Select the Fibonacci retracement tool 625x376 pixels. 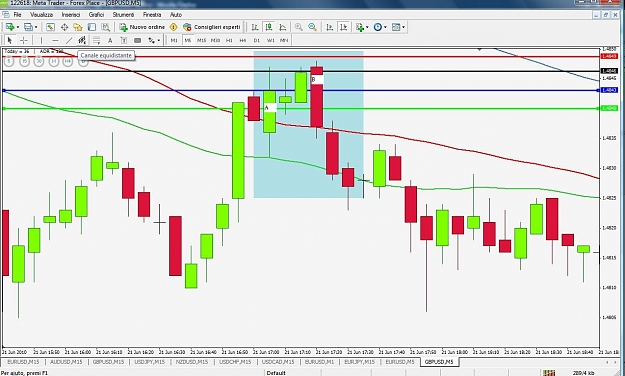(96, 40)
